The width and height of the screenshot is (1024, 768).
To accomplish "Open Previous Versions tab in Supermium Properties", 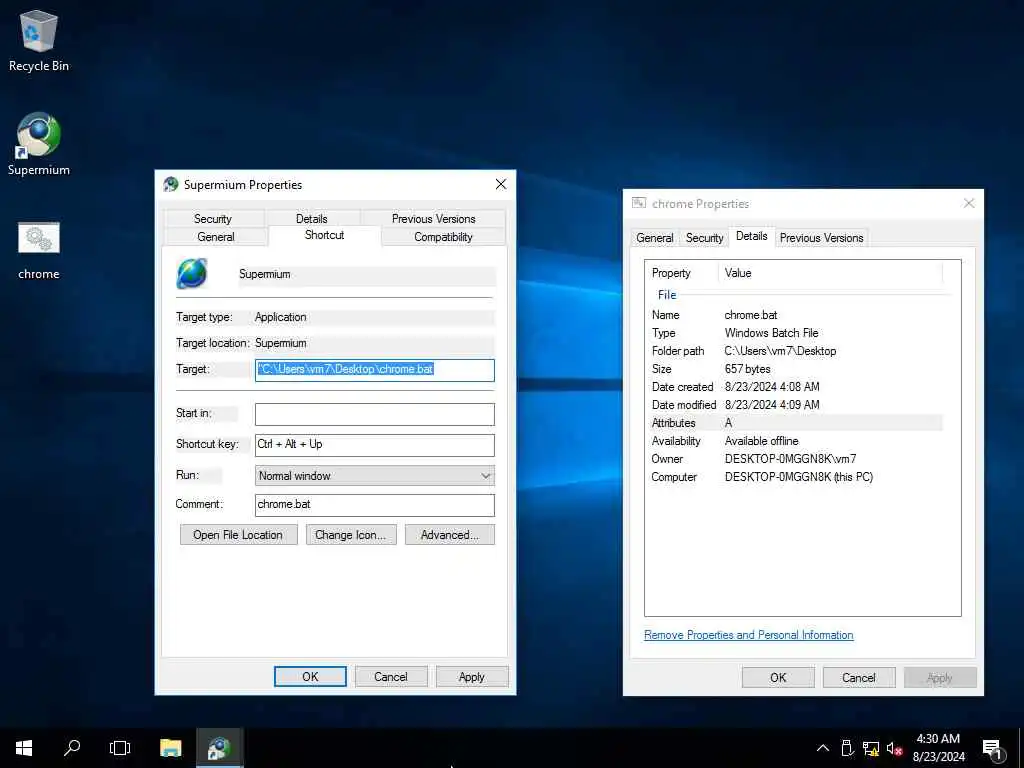I will pyautogui.click(x=434, y=219).
